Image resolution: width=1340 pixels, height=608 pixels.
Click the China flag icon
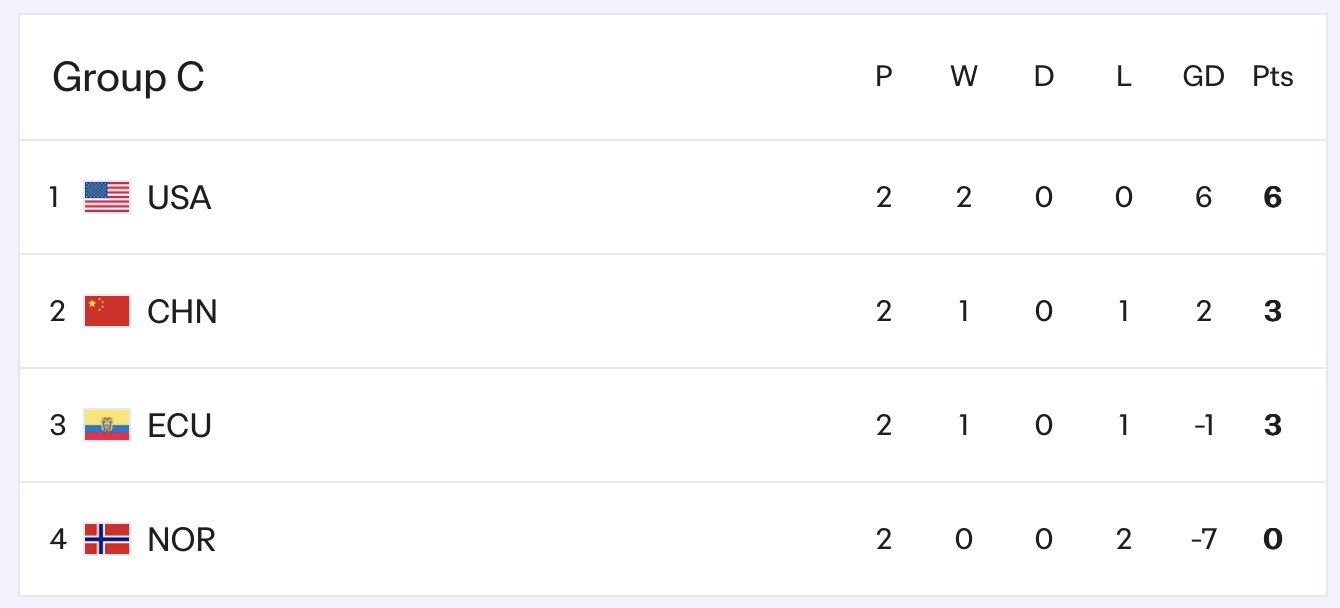click(107, 311)
